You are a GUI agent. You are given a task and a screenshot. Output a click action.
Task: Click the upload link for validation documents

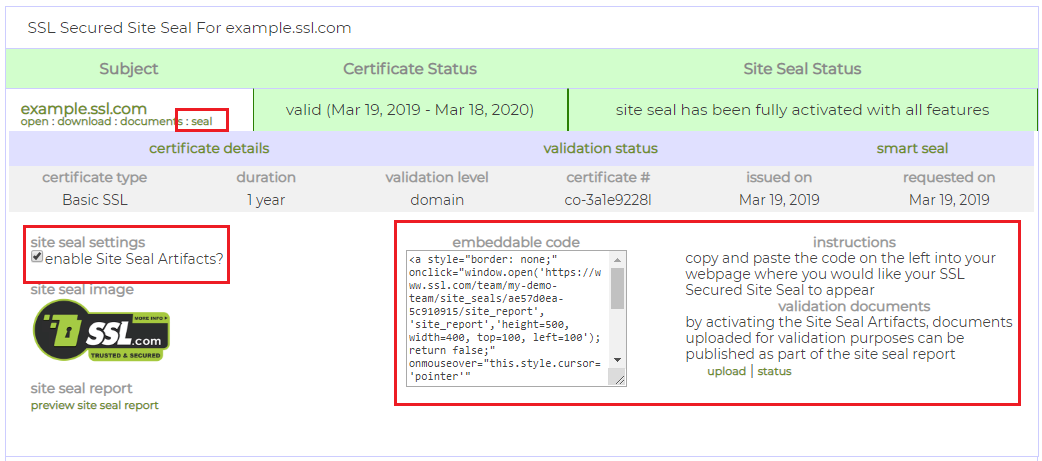point(726,371)
